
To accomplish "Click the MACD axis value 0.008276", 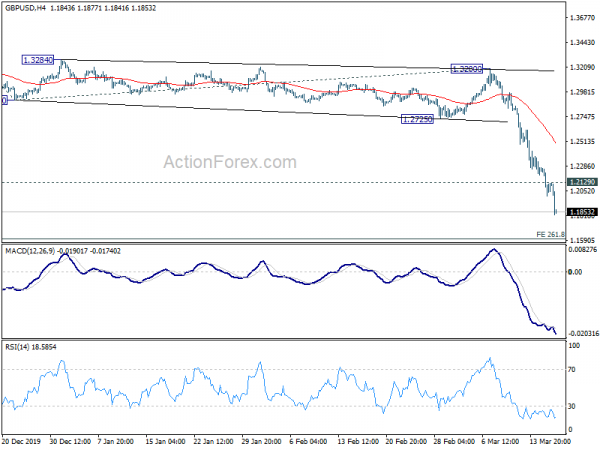I will (583, 249).
